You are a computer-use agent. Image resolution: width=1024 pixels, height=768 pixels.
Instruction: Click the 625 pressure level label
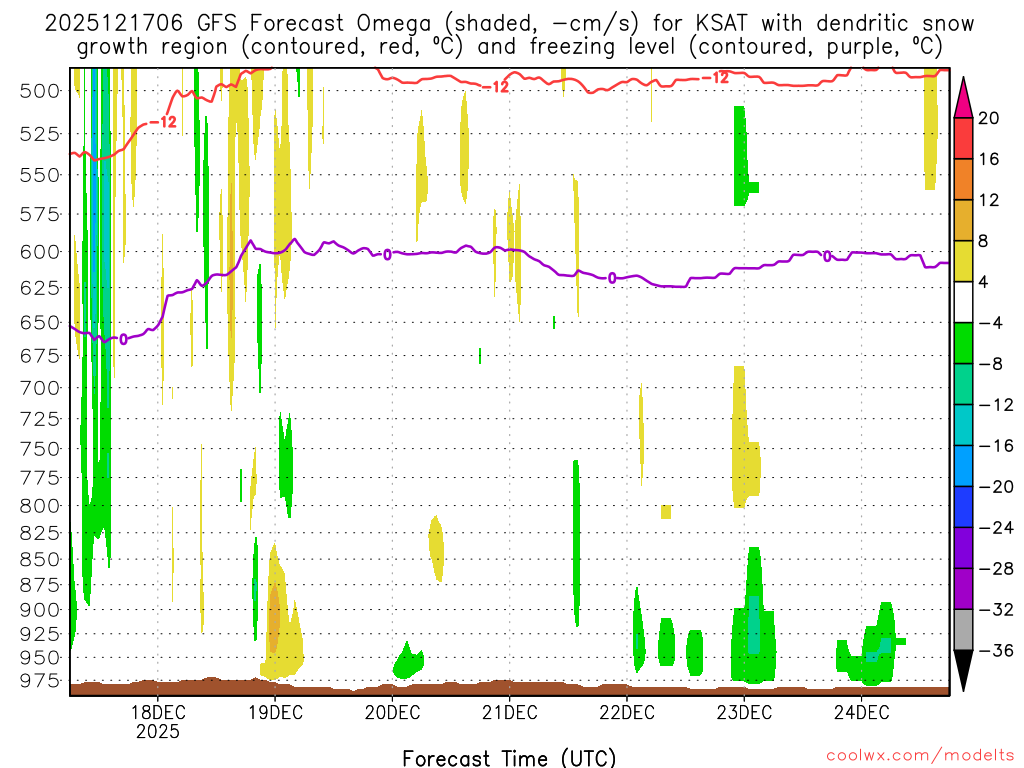tap(40, 287)
